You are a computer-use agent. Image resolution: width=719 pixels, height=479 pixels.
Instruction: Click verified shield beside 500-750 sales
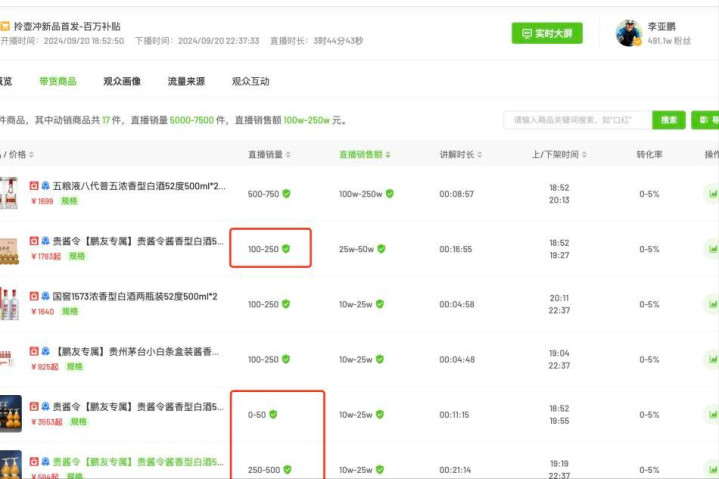pyautogui.click(x=286, y=193)
